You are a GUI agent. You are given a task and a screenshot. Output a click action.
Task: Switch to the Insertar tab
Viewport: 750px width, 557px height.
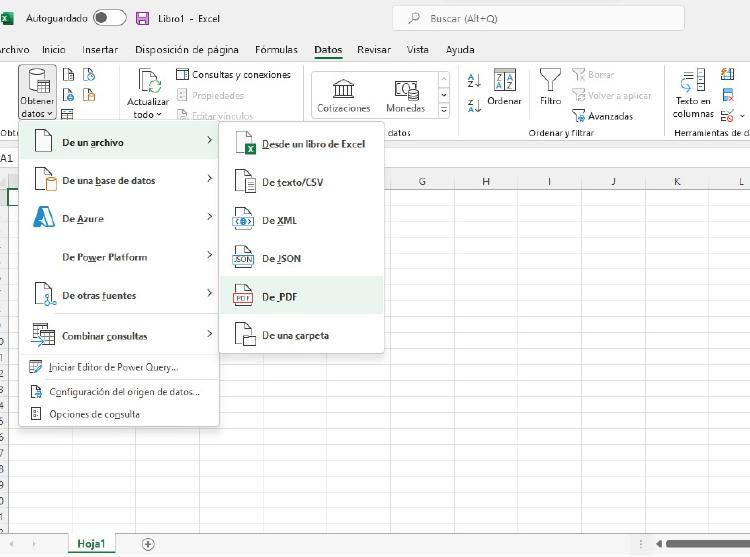point(100,50)
